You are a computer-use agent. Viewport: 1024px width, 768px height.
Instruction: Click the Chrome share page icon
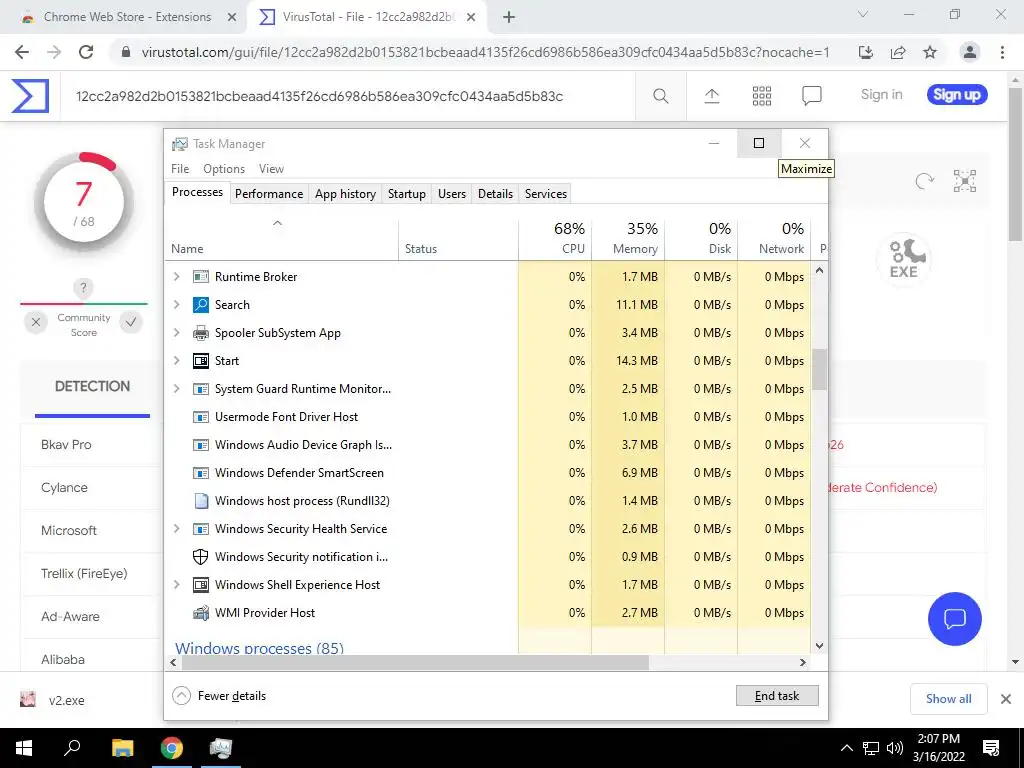click(898, 52)
